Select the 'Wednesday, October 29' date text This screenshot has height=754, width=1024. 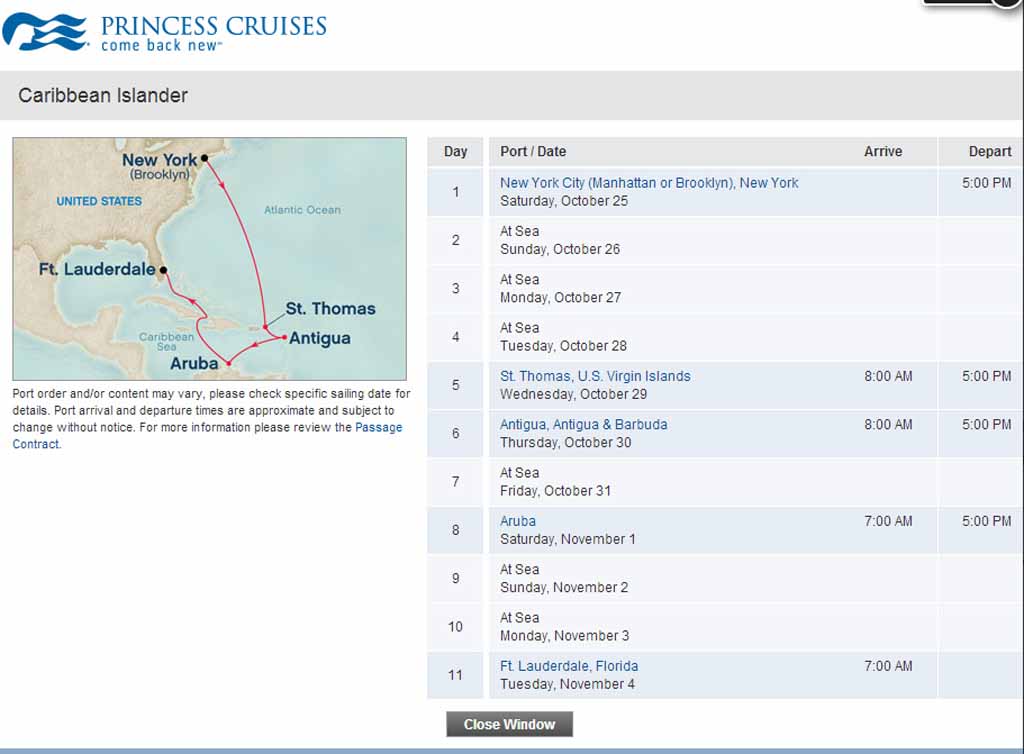573,394
